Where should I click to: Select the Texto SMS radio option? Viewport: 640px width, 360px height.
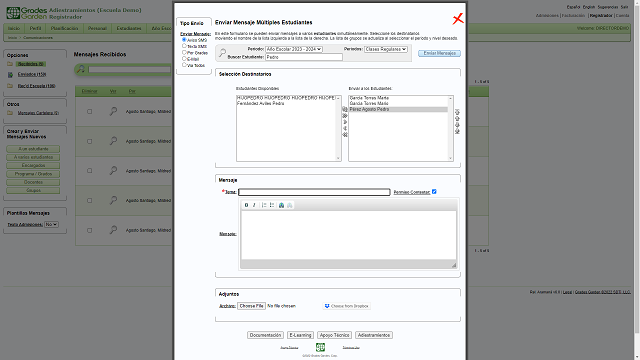[184, 46]
